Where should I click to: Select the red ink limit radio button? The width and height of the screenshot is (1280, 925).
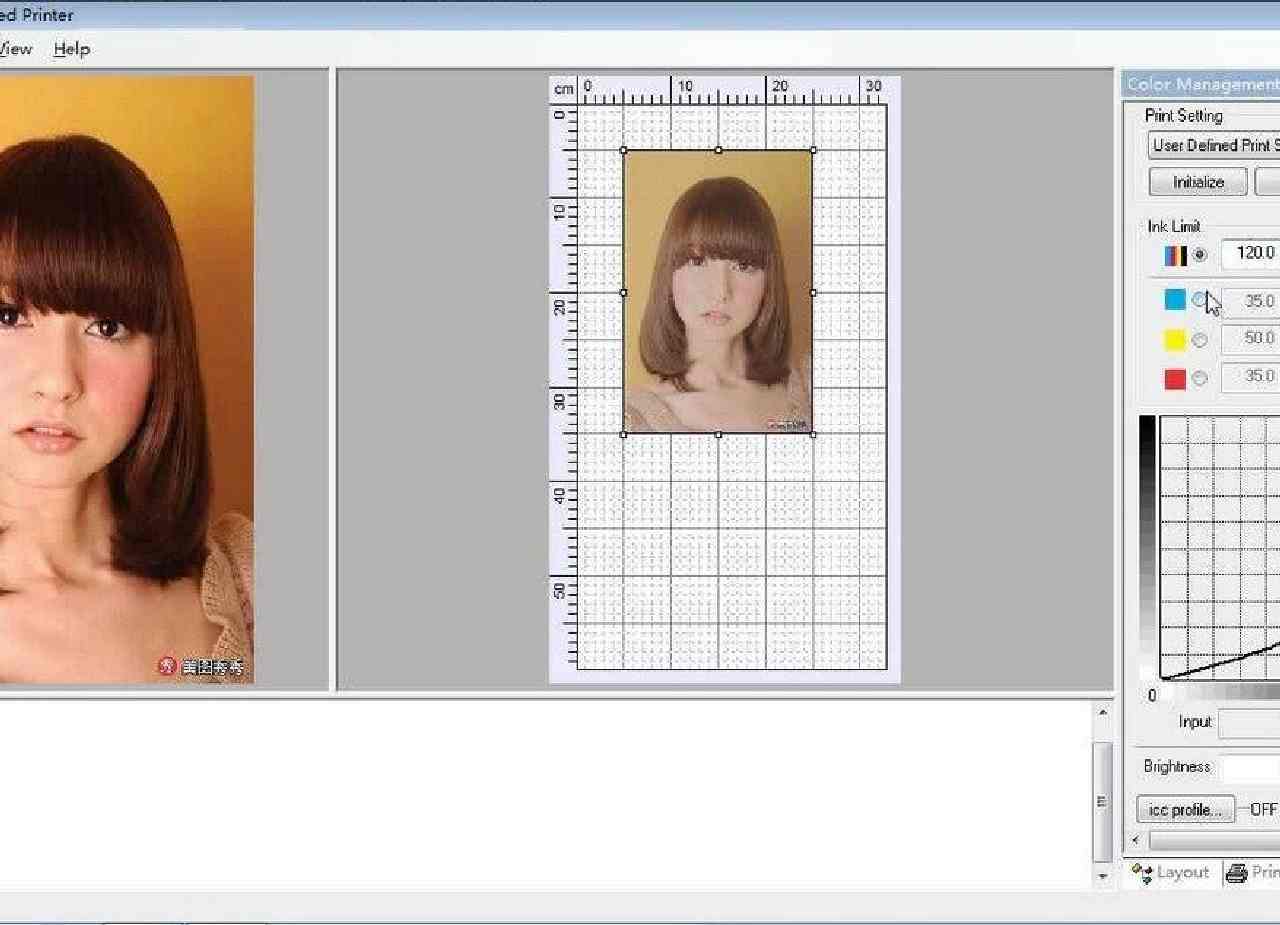pos(1200,378)
